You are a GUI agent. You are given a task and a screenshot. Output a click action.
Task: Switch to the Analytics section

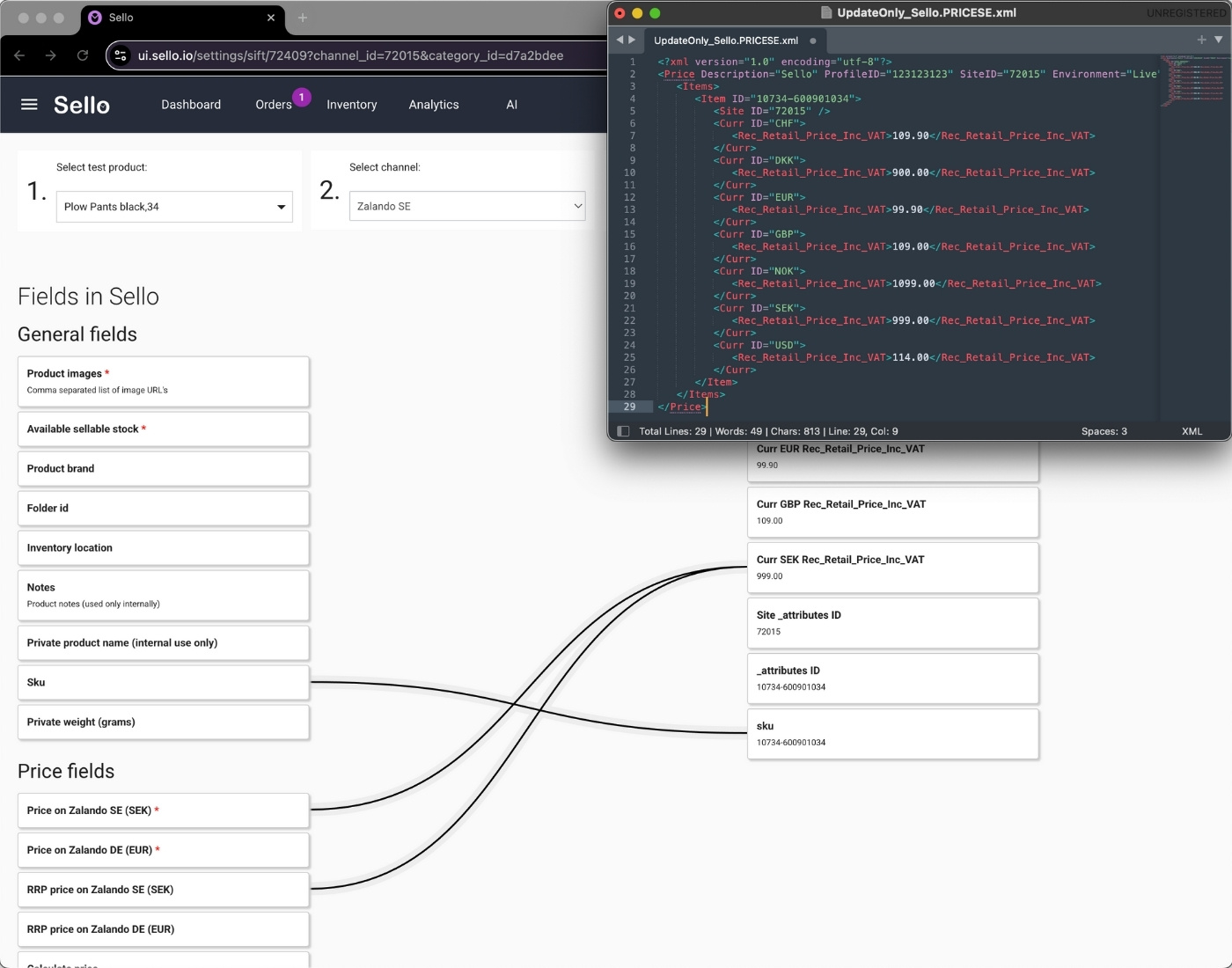[x=433, y=104]
